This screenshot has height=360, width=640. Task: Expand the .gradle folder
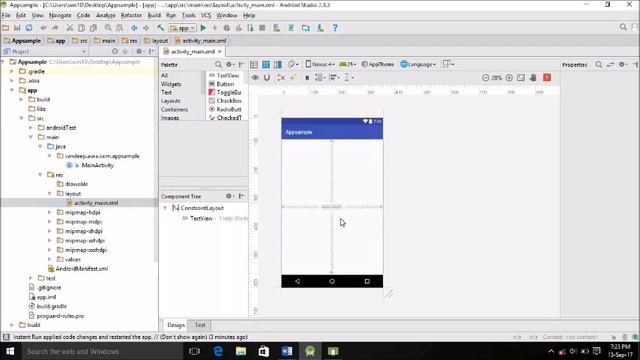click(x=12, y=71)
